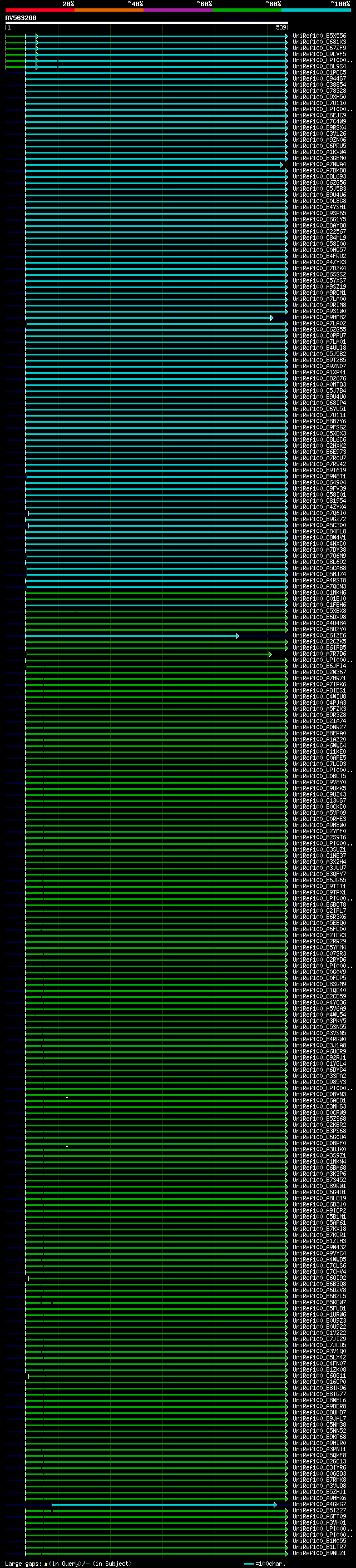Click the UniRef100_A7Q6I0 label

click(x=319, y=513)
